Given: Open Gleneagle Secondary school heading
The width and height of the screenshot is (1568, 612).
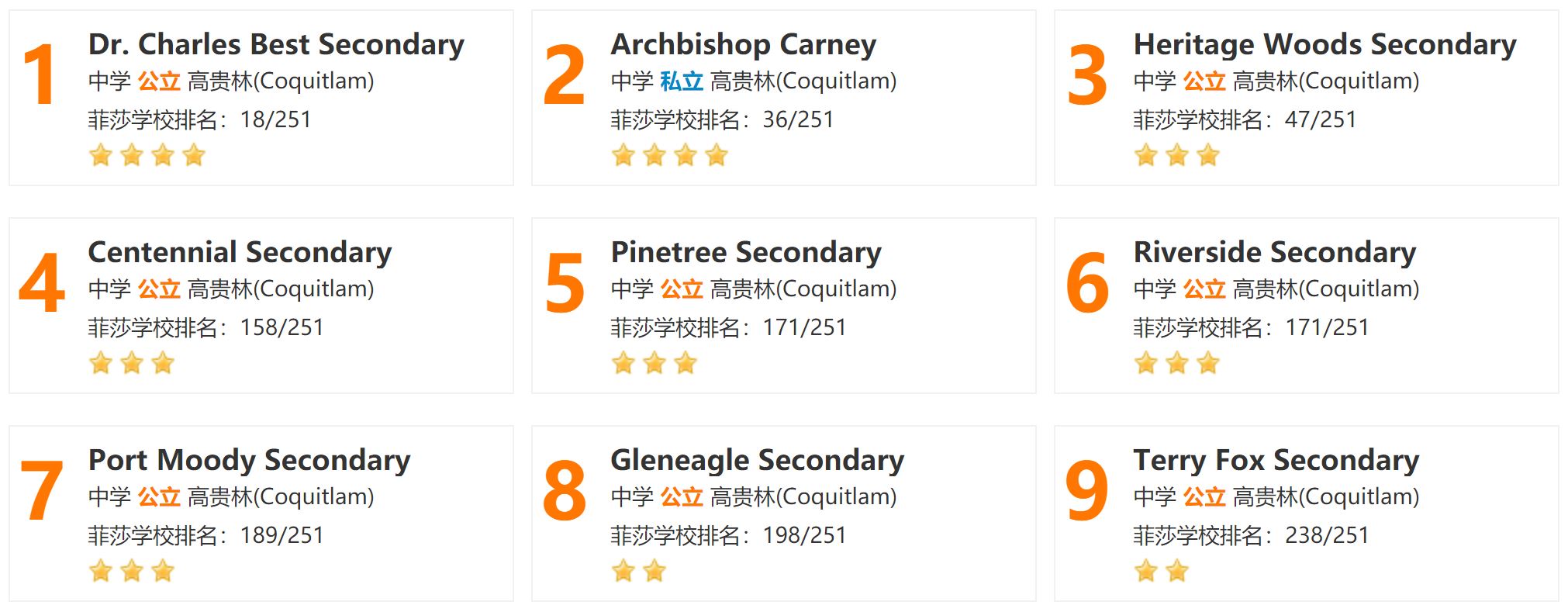Looking at the screenshot, I should click(758, 460).
